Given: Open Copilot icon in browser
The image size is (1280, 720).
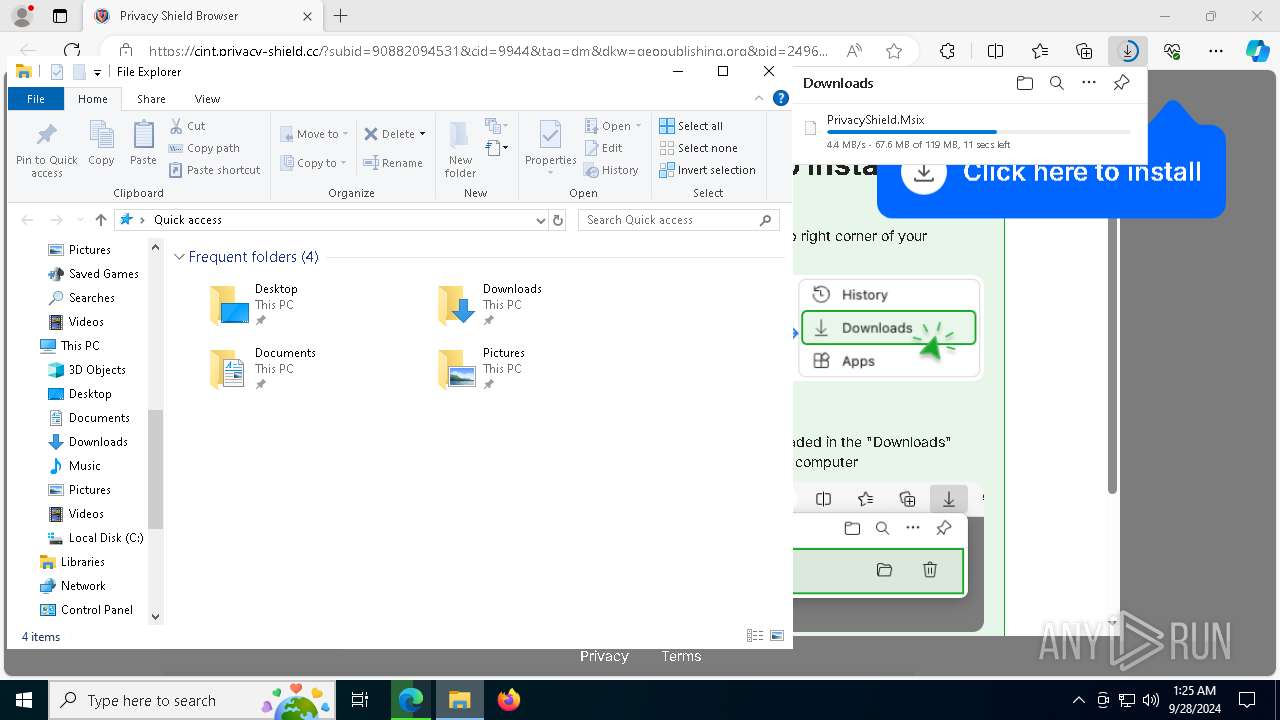Looking at the screenshot, I should pyautogui.click(x=1258, y=51).
